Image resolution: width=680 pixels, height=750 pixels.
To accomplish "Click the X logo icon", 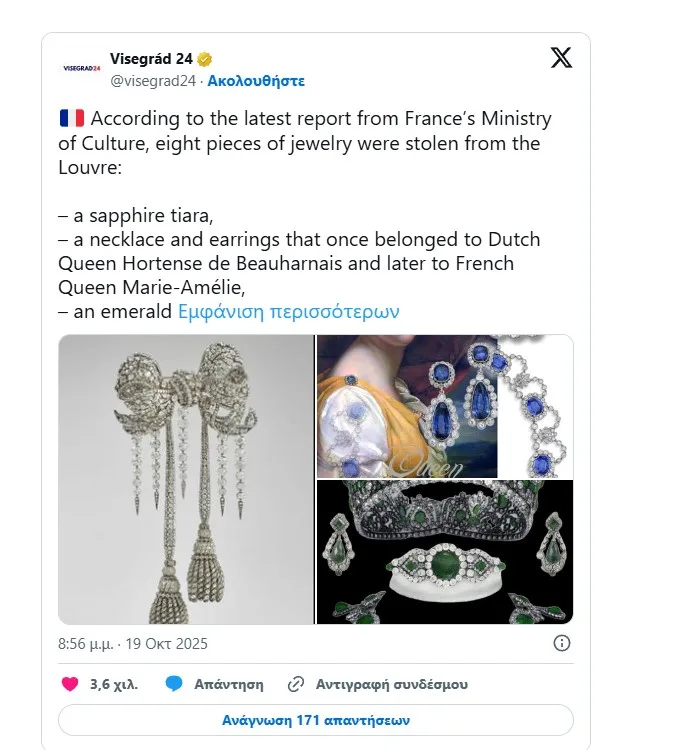I will coord(561,58).
